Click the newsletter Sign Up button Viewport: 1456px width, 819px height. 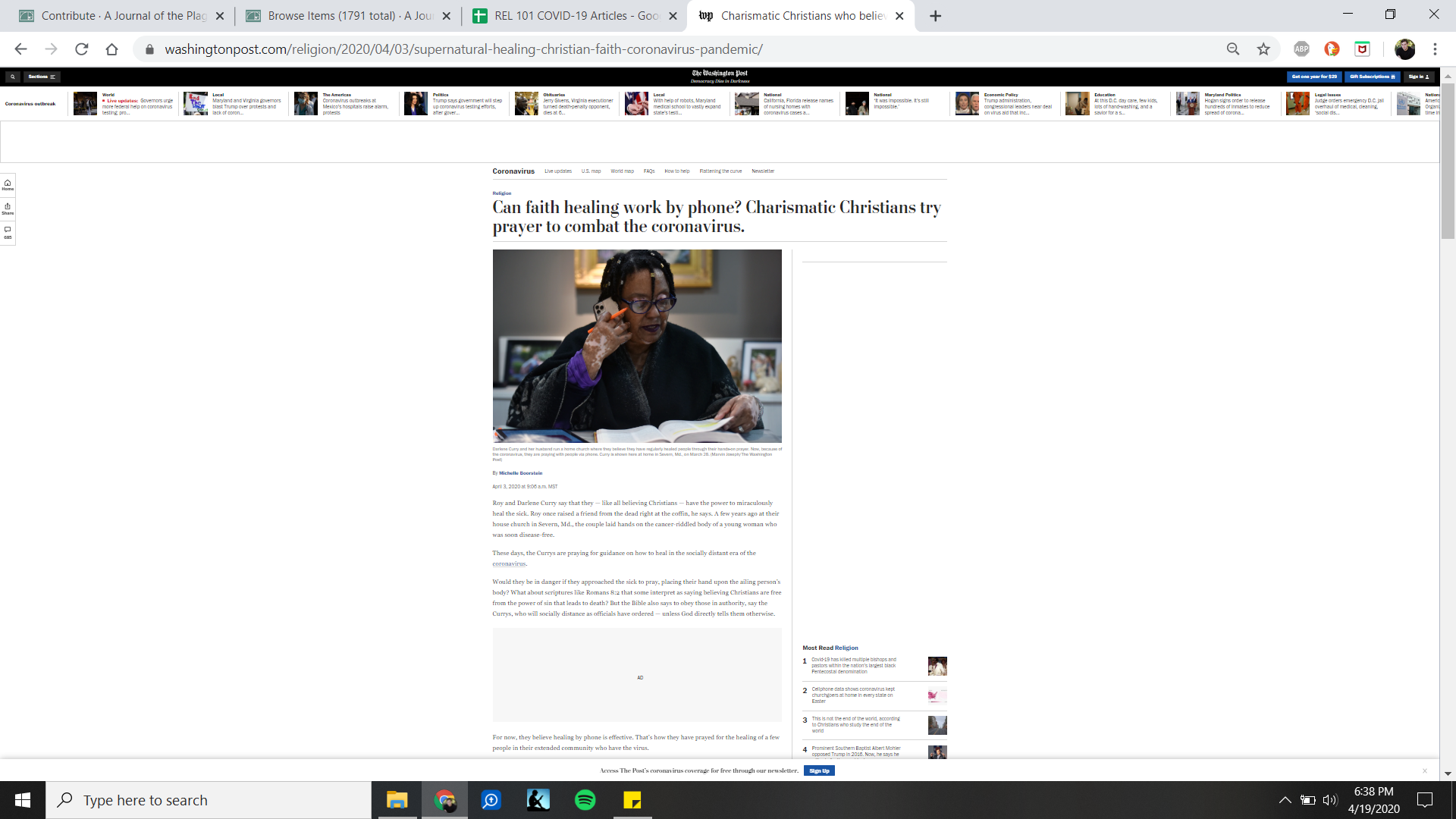tap(819, 770)
